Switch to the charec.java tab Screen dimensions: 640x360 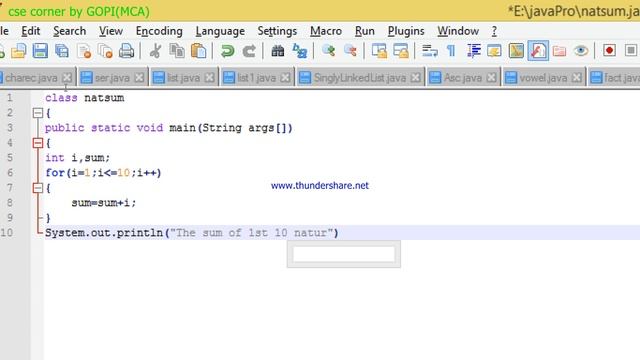tap(31, 78)
